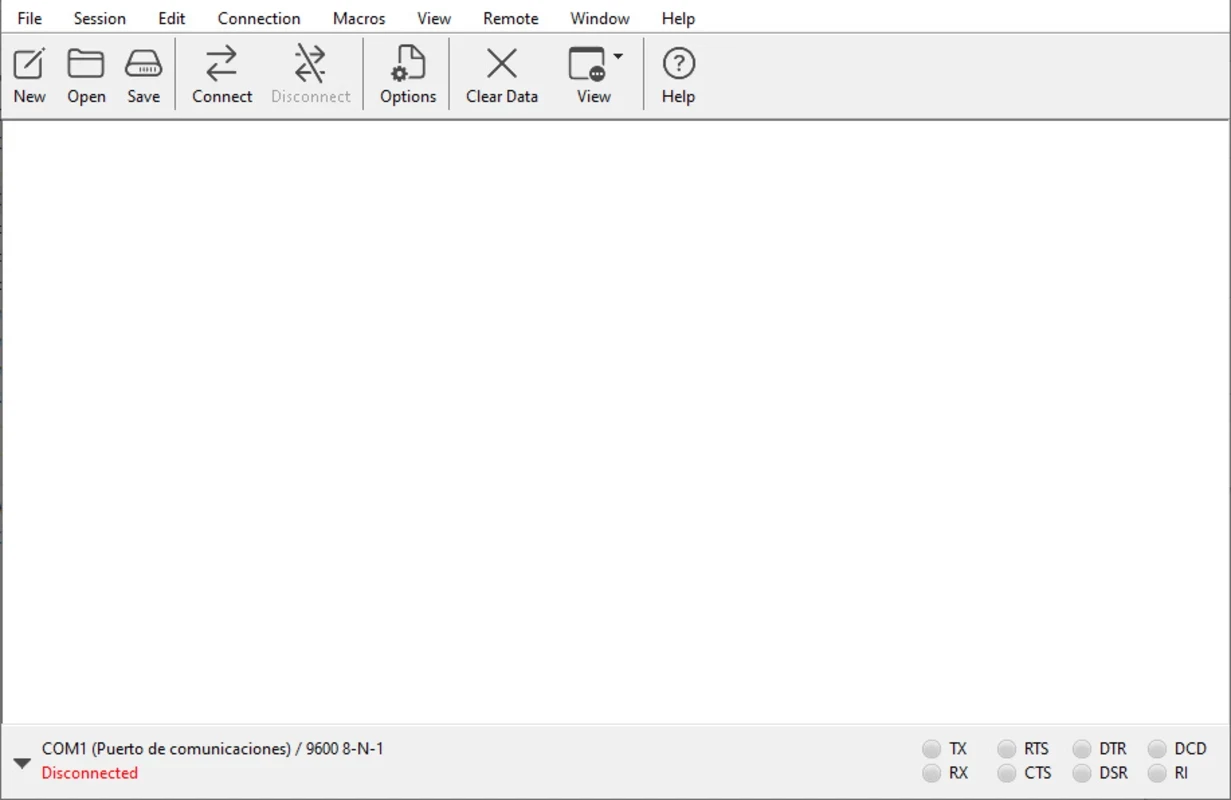Open the Macros menu

(x=359, y=18)
